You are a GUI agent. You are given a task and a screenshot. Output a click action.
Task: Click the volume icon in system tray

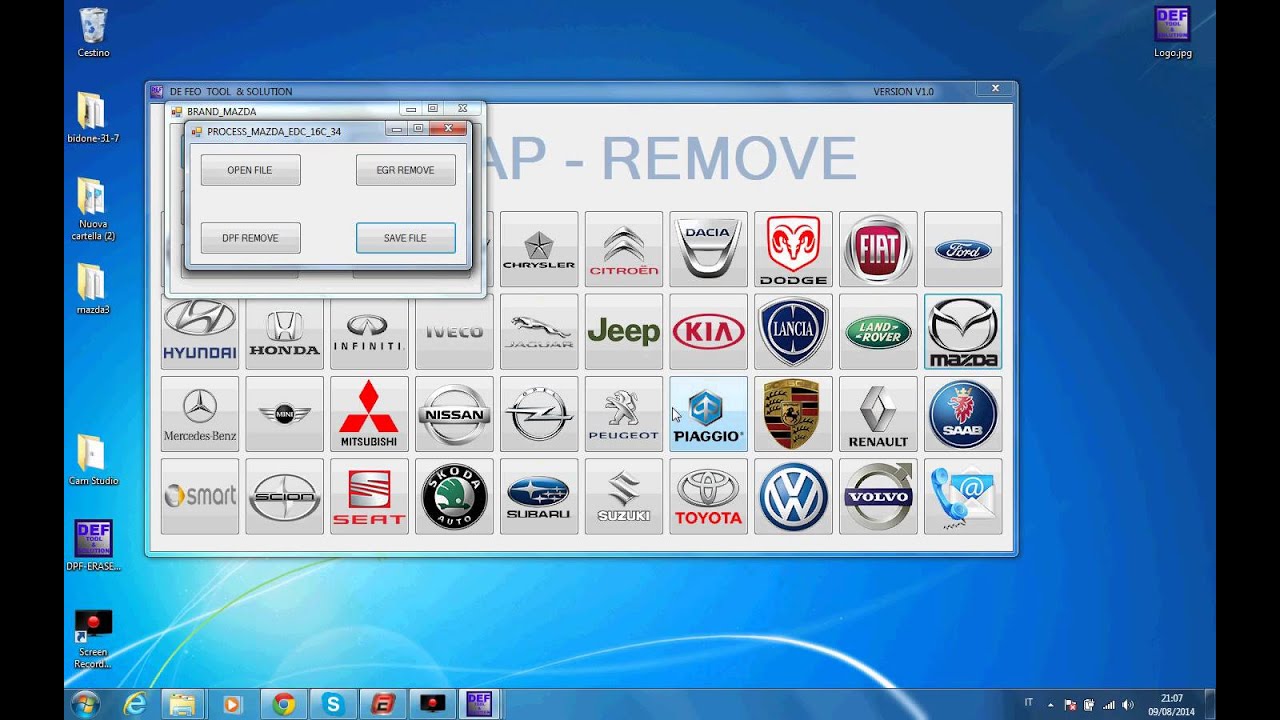coord(1128,705)
